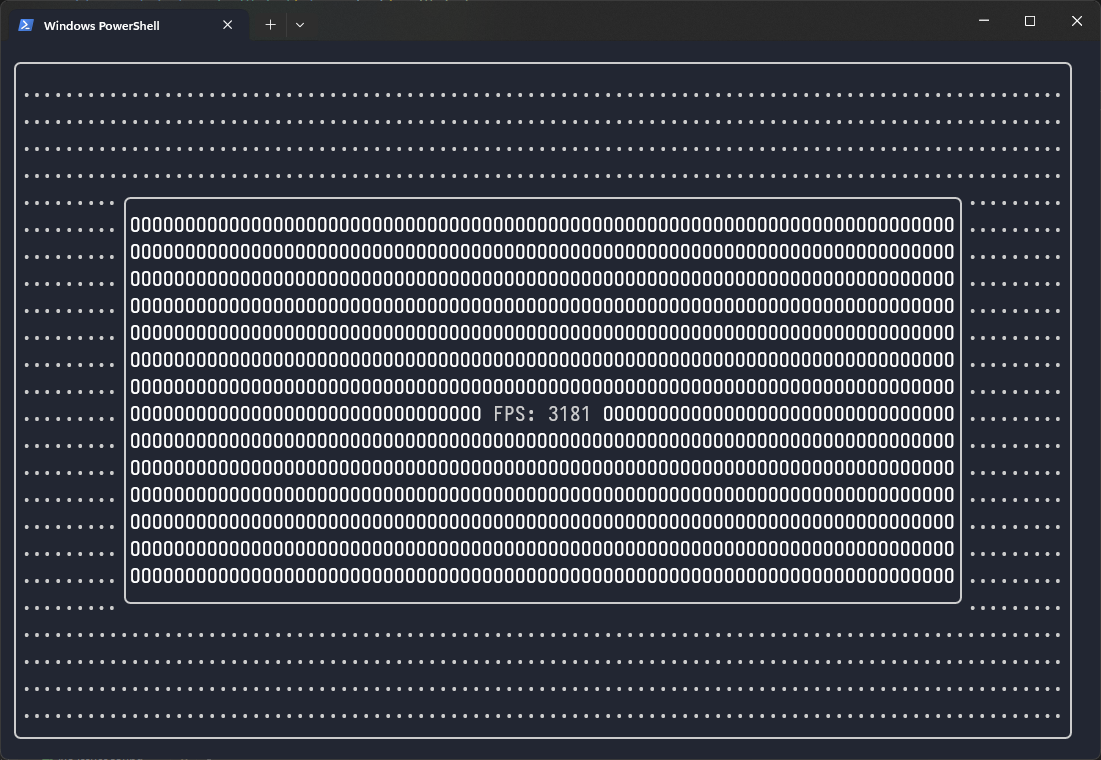Click the PowerShell icon in the tab
Image resolution: width=1101 pixels, height=760 pixels.
point(26,25)
